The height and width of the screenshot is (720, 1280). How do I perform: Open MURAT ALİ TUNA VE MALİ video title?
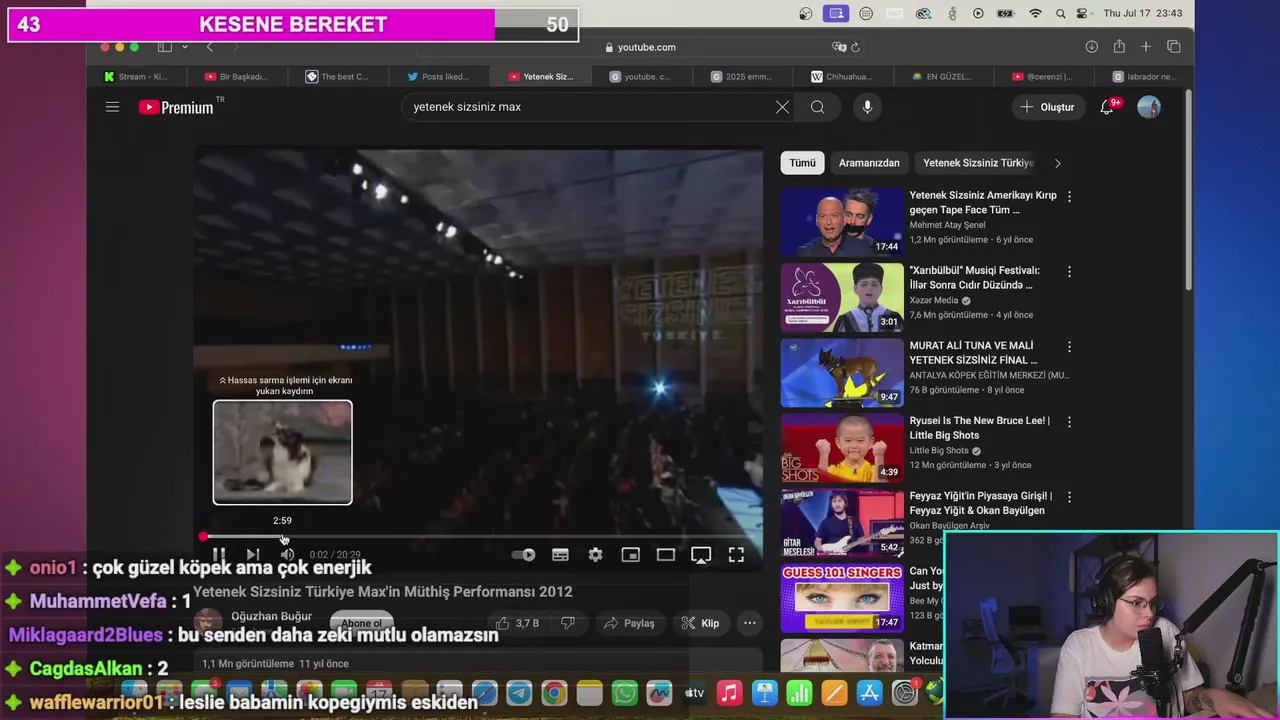pyautogui.click(x=973, y=353)
